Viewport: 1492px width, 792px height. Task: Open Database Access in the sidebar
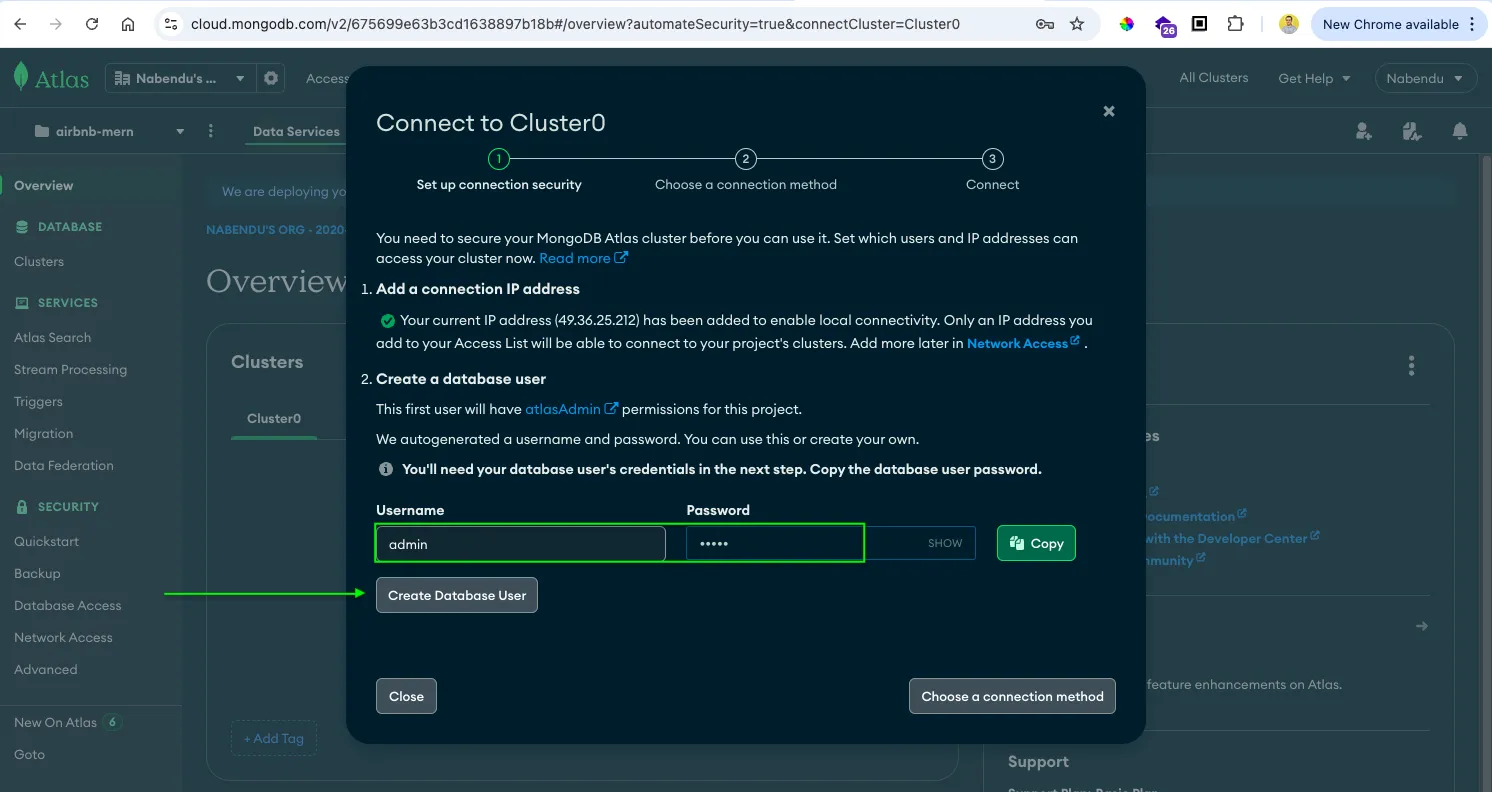pos(67,605)
